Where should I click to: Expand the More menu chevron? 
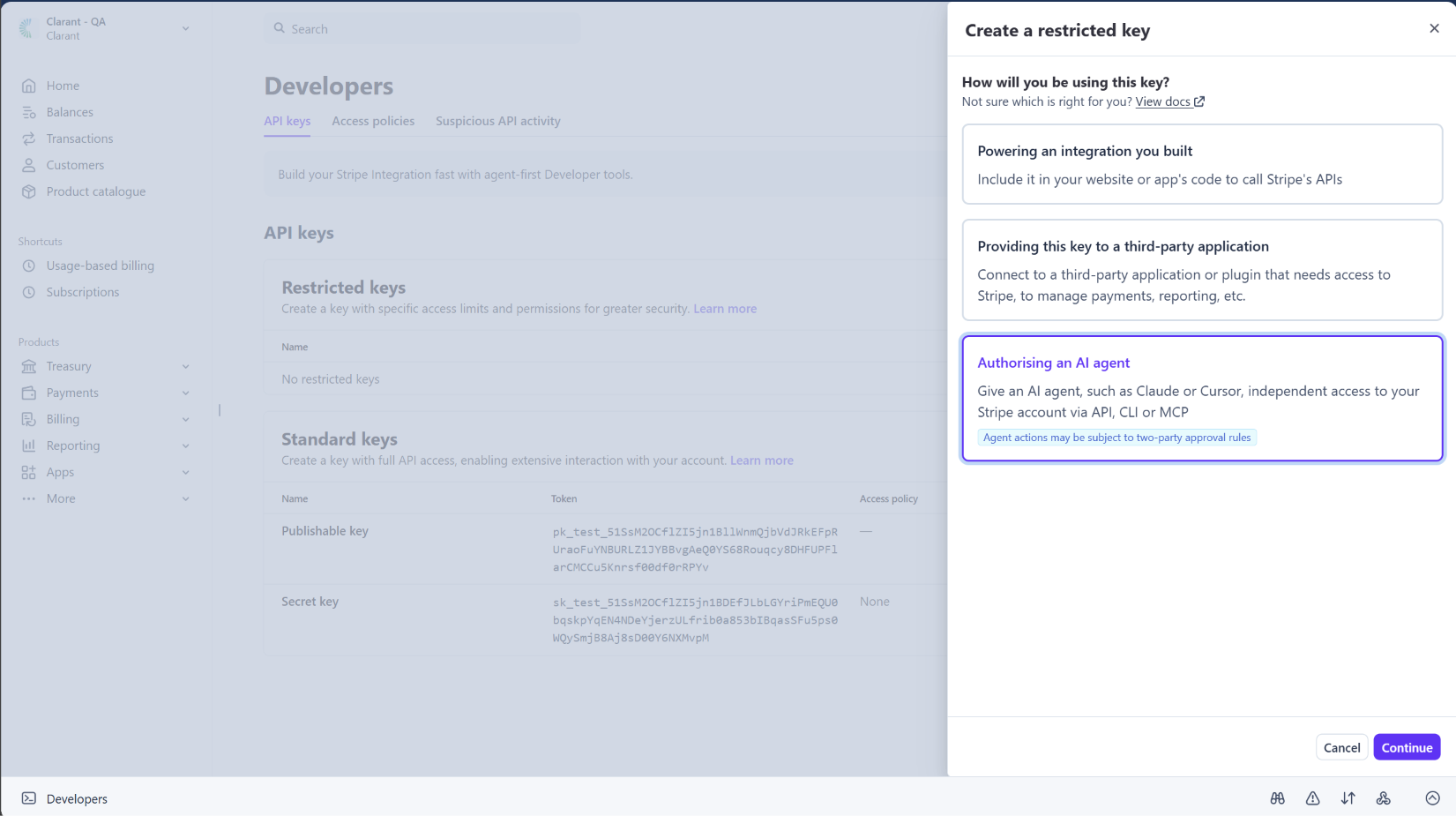[186, 498]
